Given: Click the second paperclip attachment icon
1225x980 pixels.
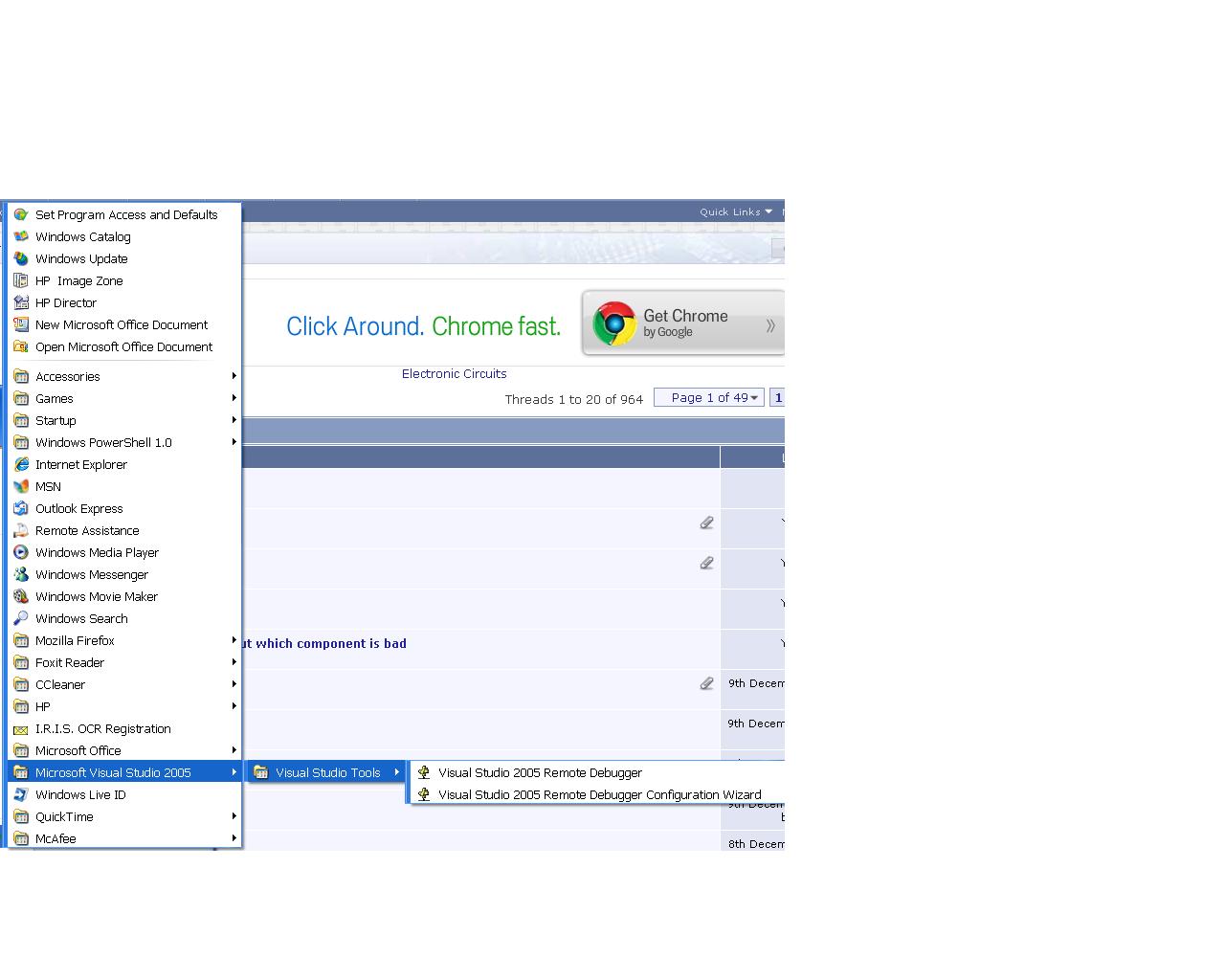Looking at the screenshot, I should tap(706, 563).
